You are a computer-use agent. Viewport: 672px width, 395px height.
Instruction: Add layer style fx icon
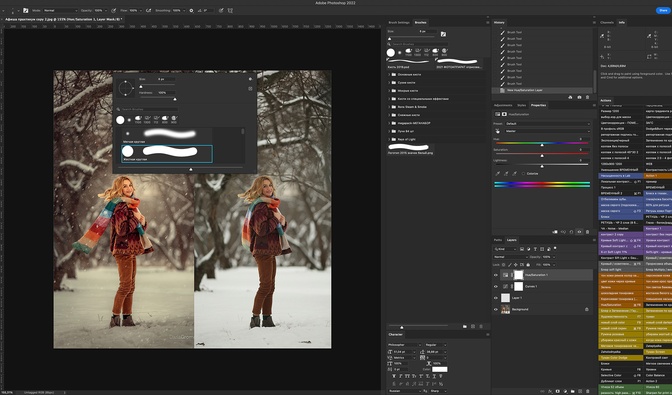click(550, 391)
